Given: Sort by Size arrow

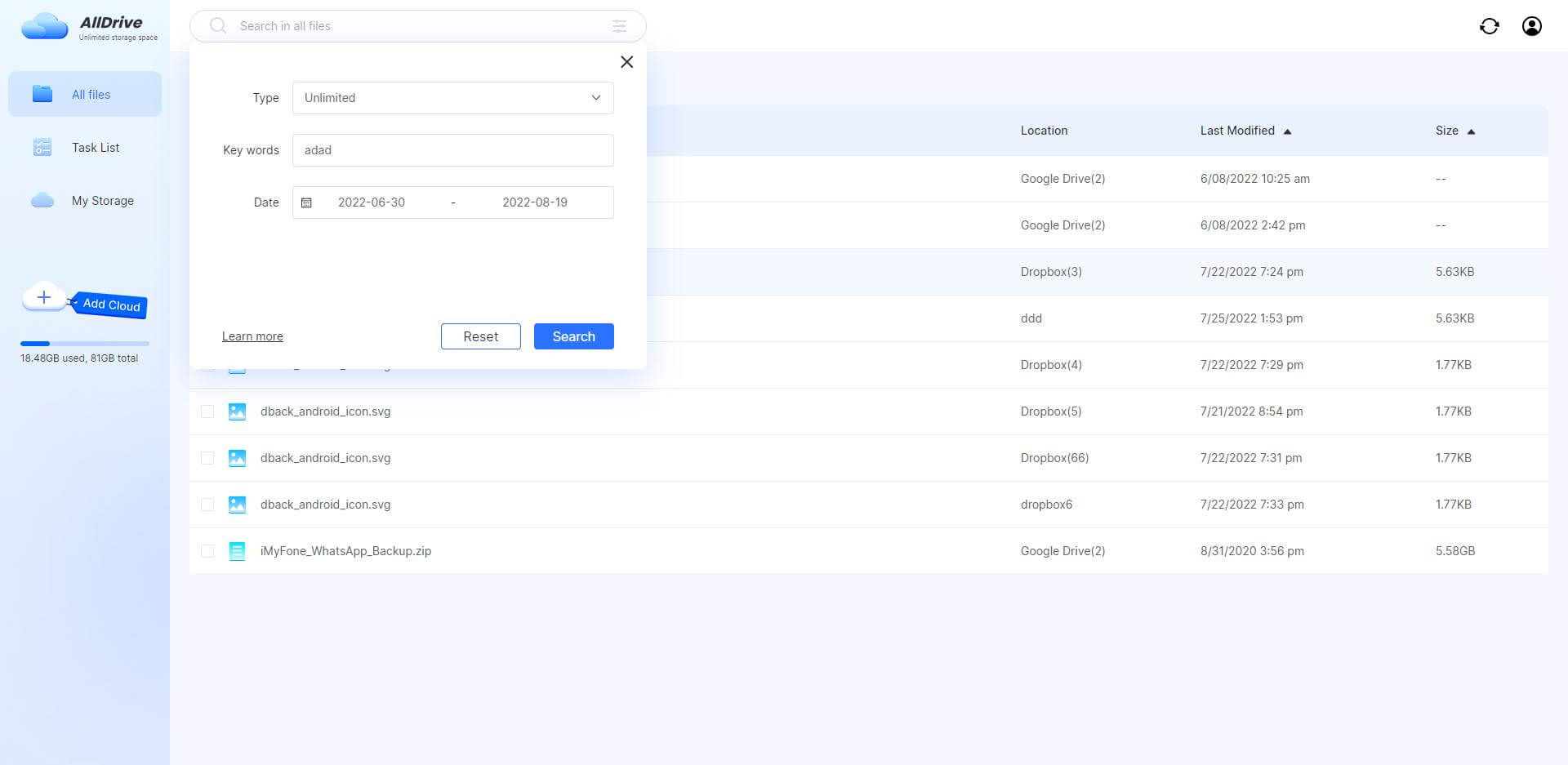Looking at the screenshot, I should pos(1471,131).
